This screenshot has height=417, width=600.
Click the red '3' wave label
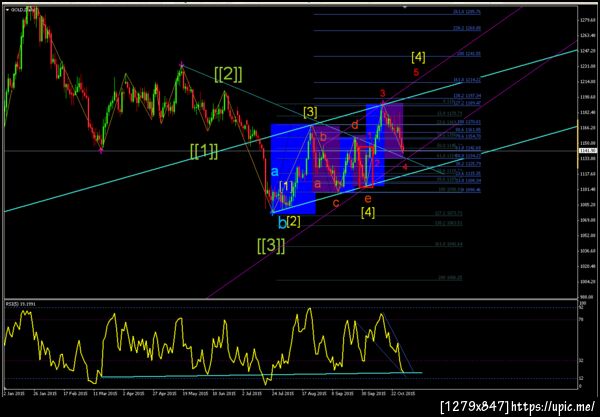click(382, 93)
